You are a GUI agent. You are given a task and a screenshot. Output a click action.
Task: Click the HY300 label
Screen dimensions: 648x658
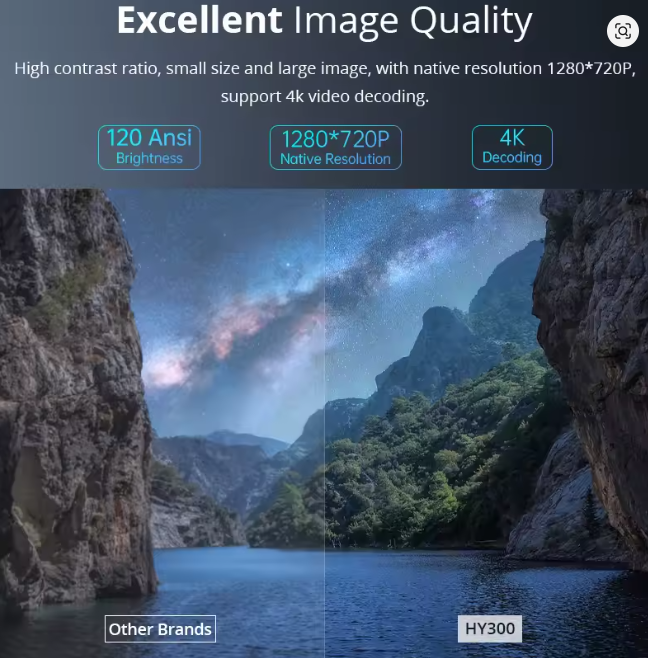tap(490, 629)
